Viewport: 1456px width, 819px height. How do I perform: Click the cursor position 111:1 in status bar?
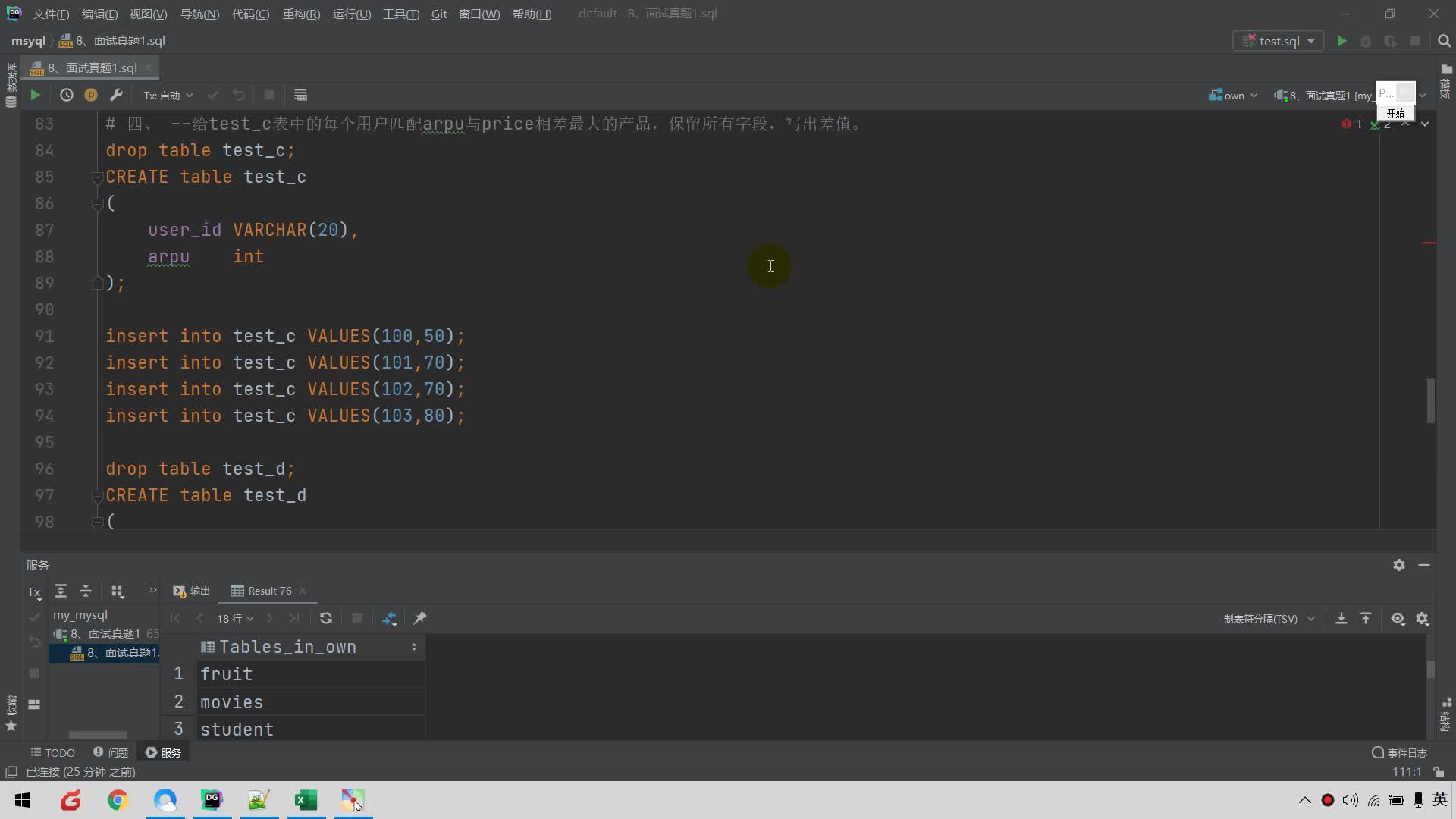click(1407, 772)
